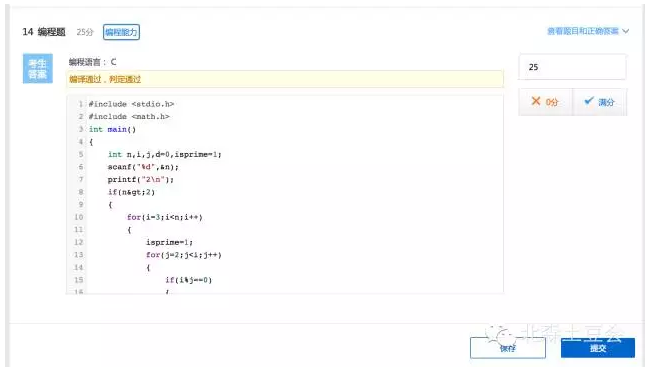Click the 保存 button
Viewport: 652px width, 371px height.
508,348
